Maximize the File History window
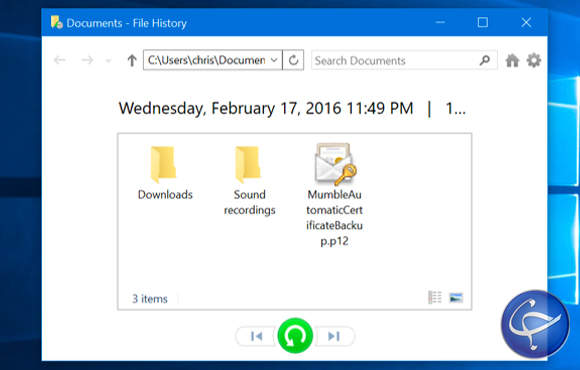This screenshot has width=580, height=370. click(x=483, y=23)
